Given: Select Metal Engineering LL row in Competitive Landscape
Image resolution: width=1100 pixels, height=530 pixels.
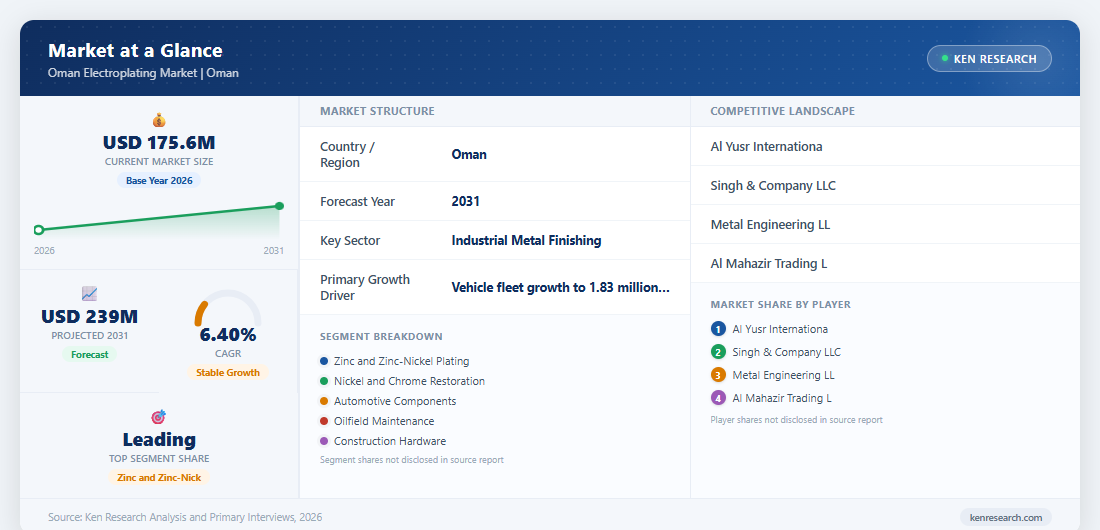Looking at the screenshot, I should pos(885,225).
